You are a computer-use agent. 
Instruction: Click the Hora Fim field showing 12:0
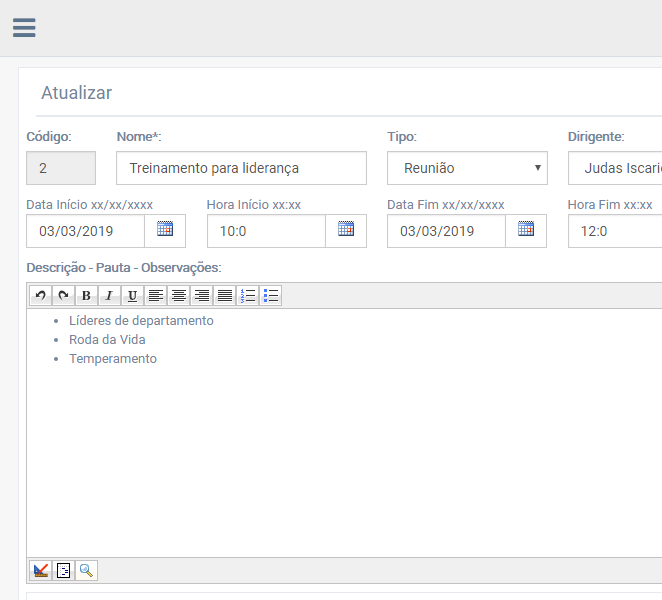(615, 231)
